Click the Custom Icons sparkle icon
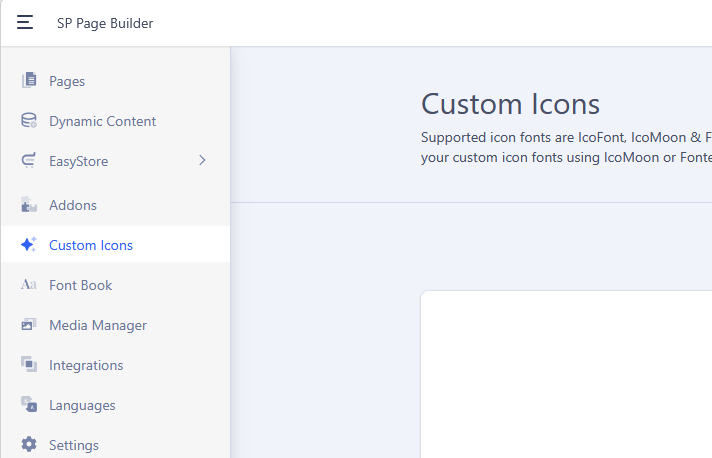The image size is (712, 458). tap(29, 244)
